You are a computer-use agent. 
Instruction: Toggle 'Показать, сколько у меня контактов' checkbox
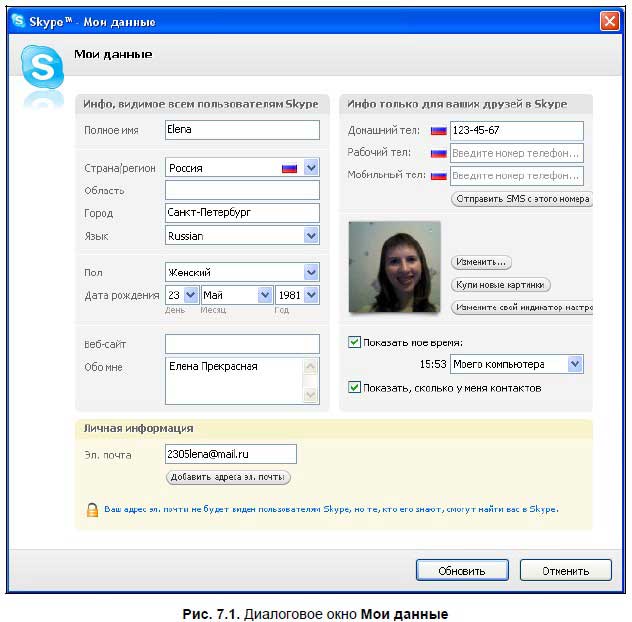click(354, 387)
